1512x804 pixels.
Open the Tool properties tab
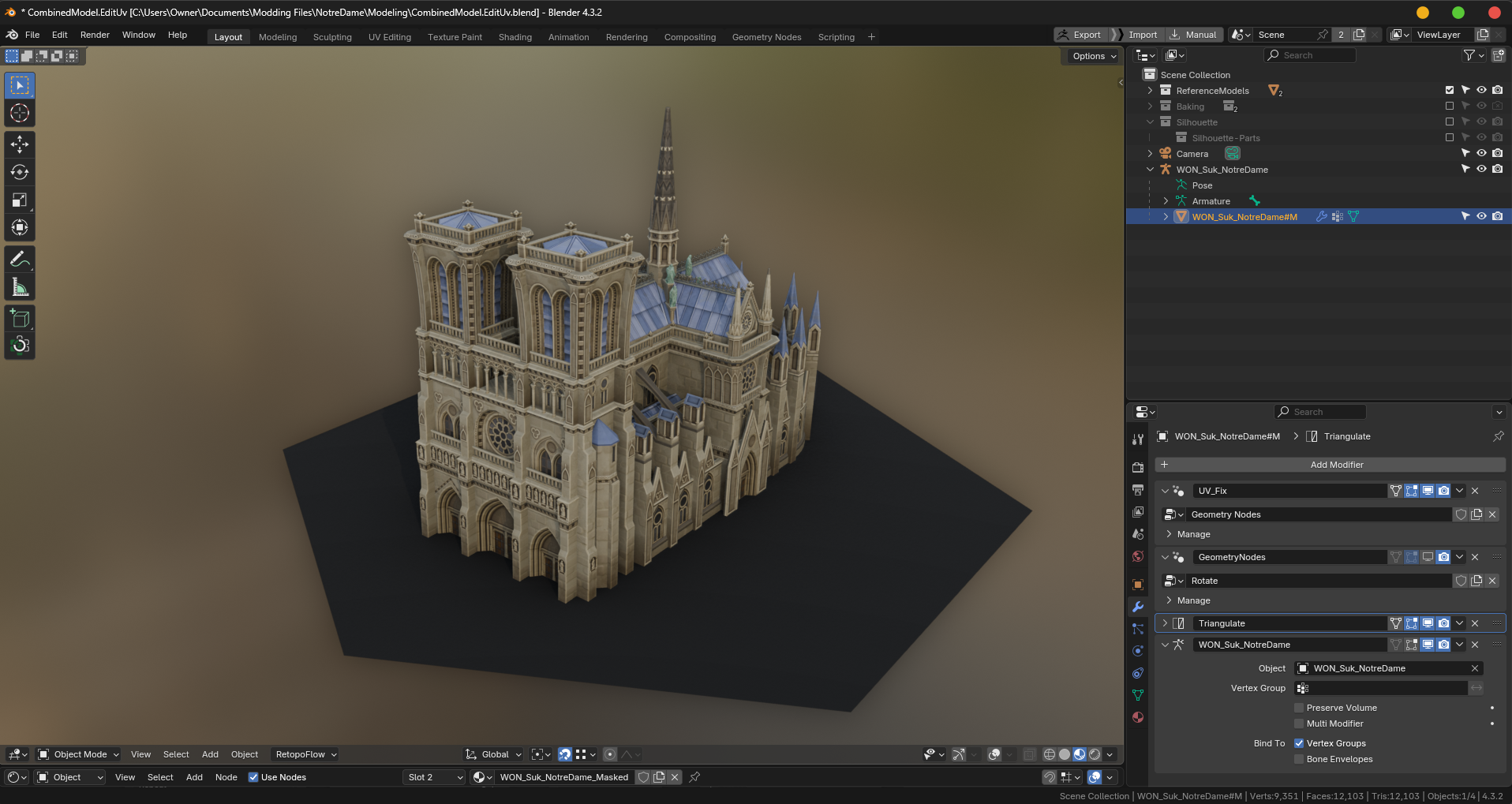[x=1137, y=439]
